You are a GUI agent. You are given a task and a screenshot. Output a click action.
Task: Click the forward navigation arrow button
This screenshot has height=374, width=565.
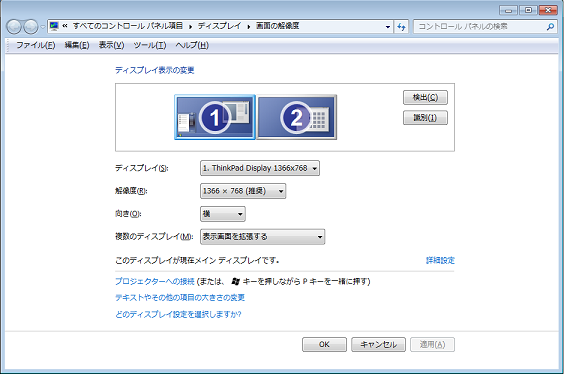tap(31, 26)
